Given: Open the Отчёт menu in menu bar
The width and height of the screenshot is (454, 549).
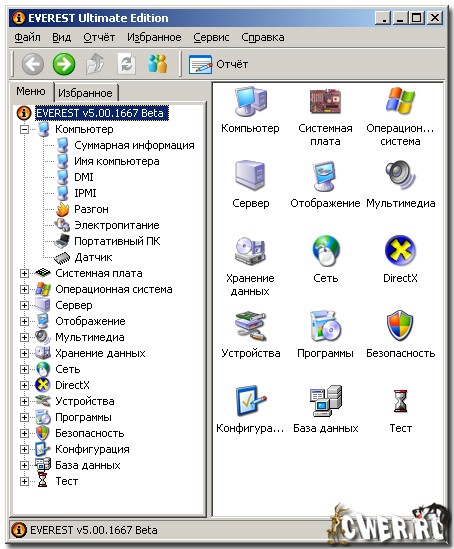Looking at the screenshot, I should pos(99,37).
